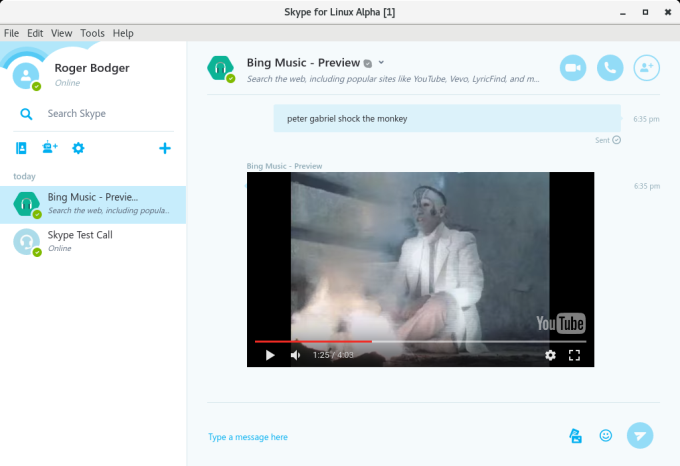Play the YouTube video
Viewport: 680px width, 466px height.
[270, 355]
